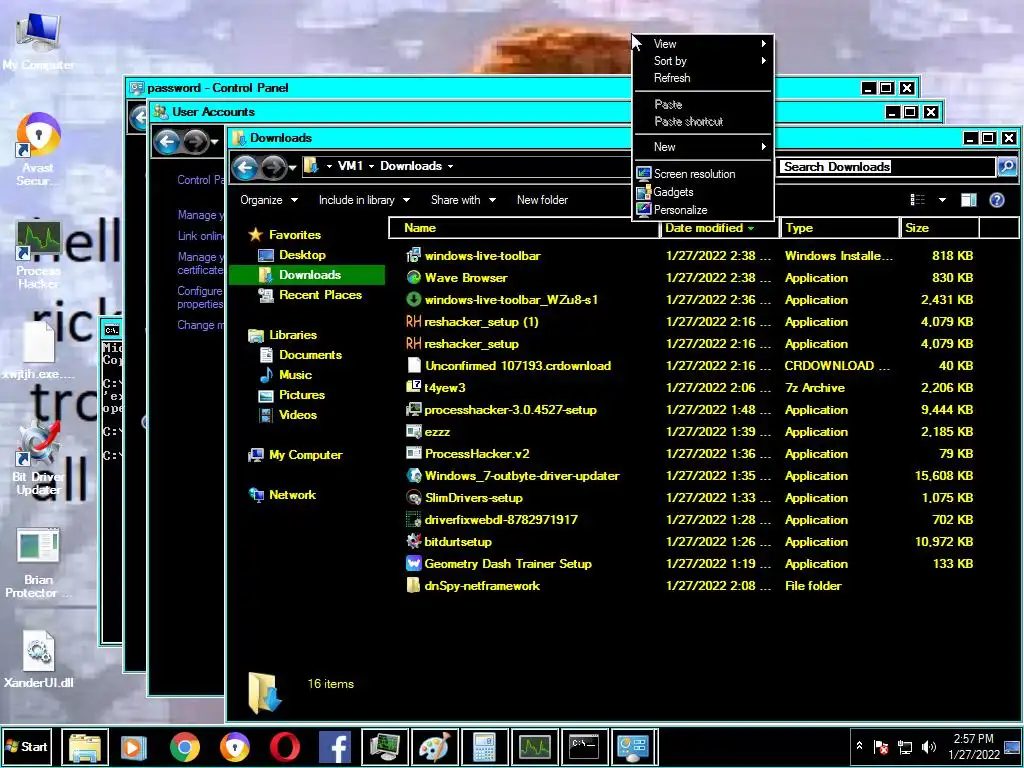
Task: Open Process Hacker desktop shortcut
Action: click(x=38, y=255)
